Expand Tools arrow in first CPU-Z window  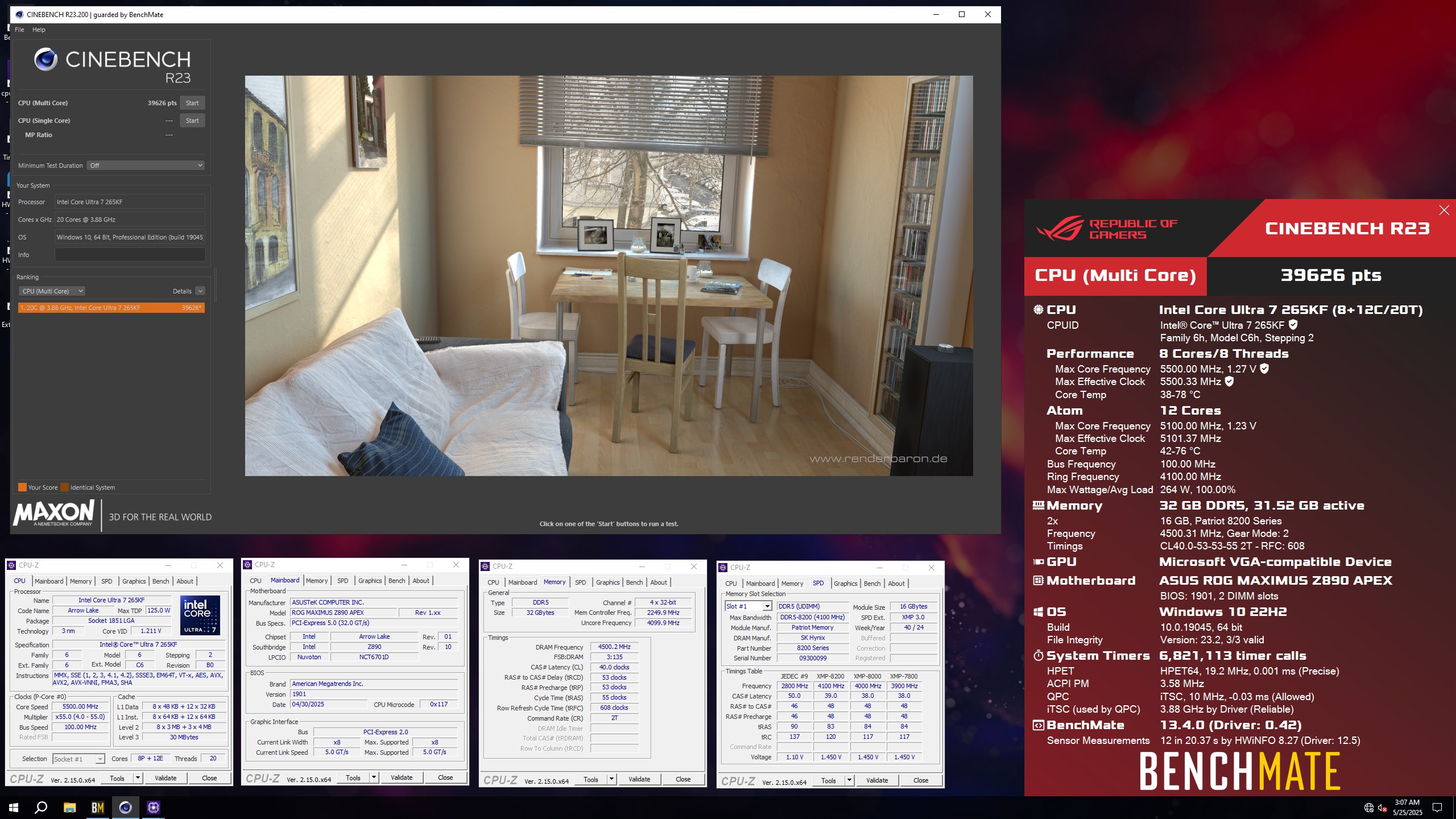[x=138, y=778]
